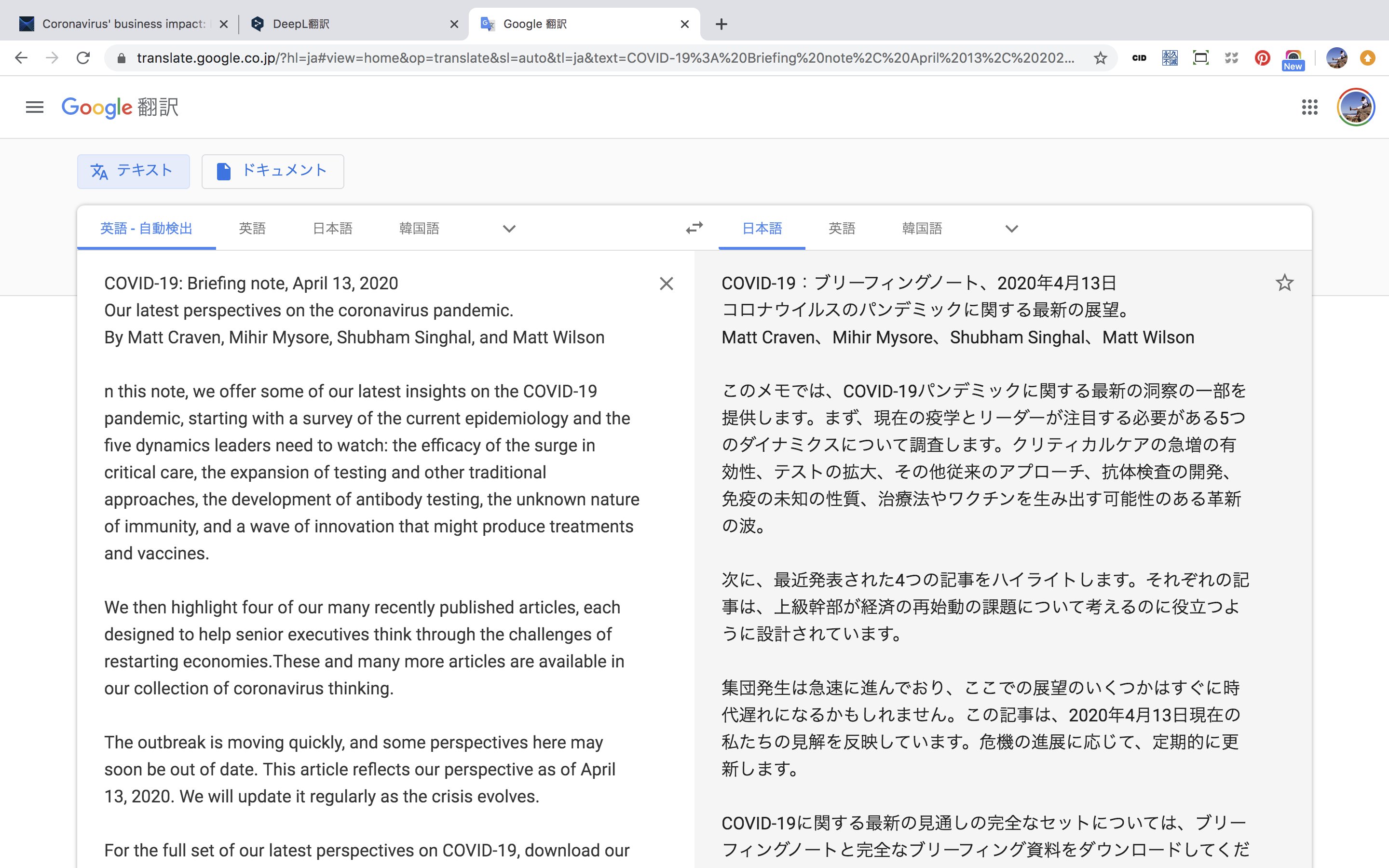Click the translated paragraph starting 次に、最近発表された
Viewport: 1389px width, 868px height.
coord(985,607)
